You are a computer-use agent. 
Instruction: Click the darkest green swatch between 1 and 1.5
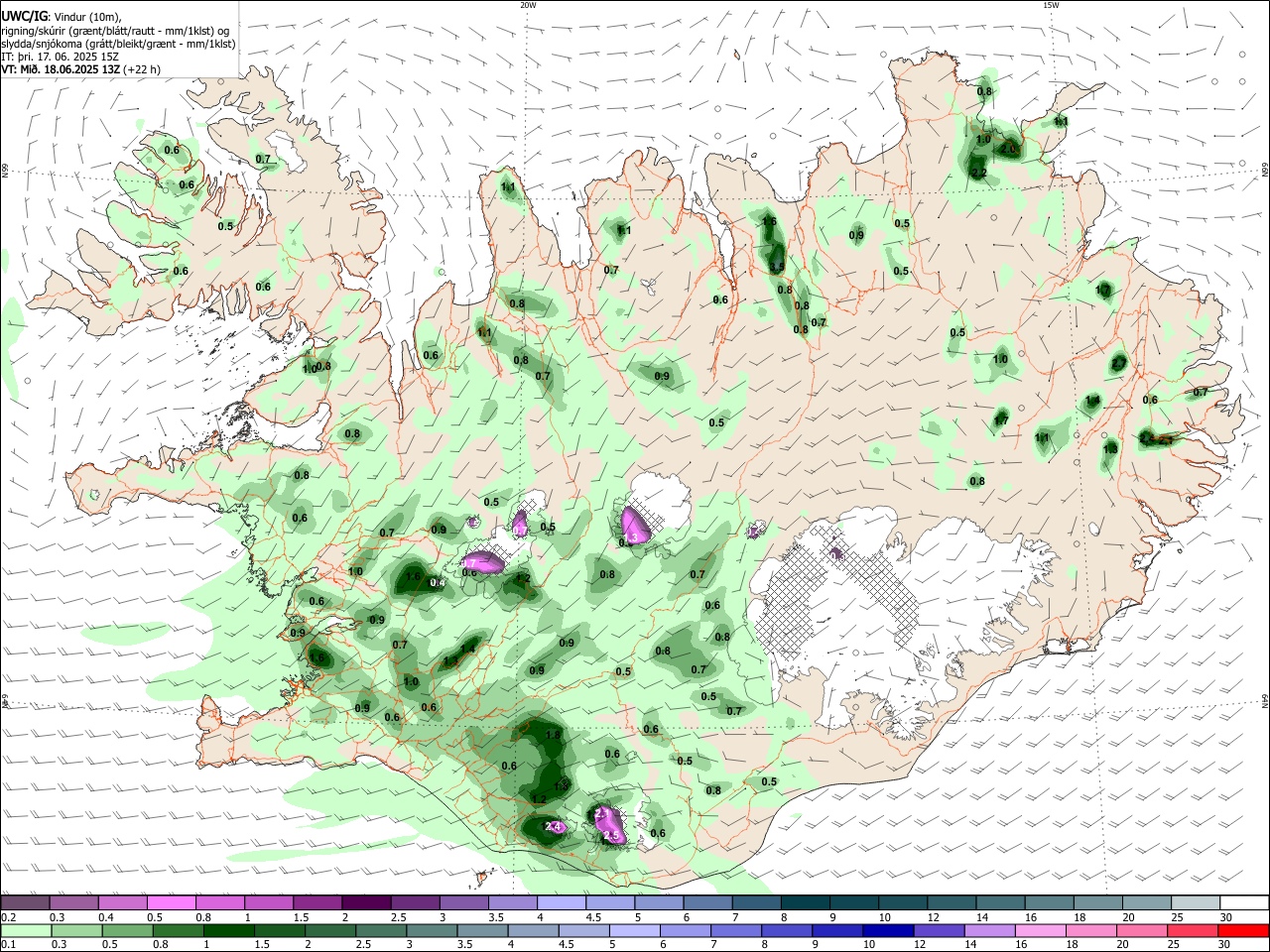(x=228, y=930)
